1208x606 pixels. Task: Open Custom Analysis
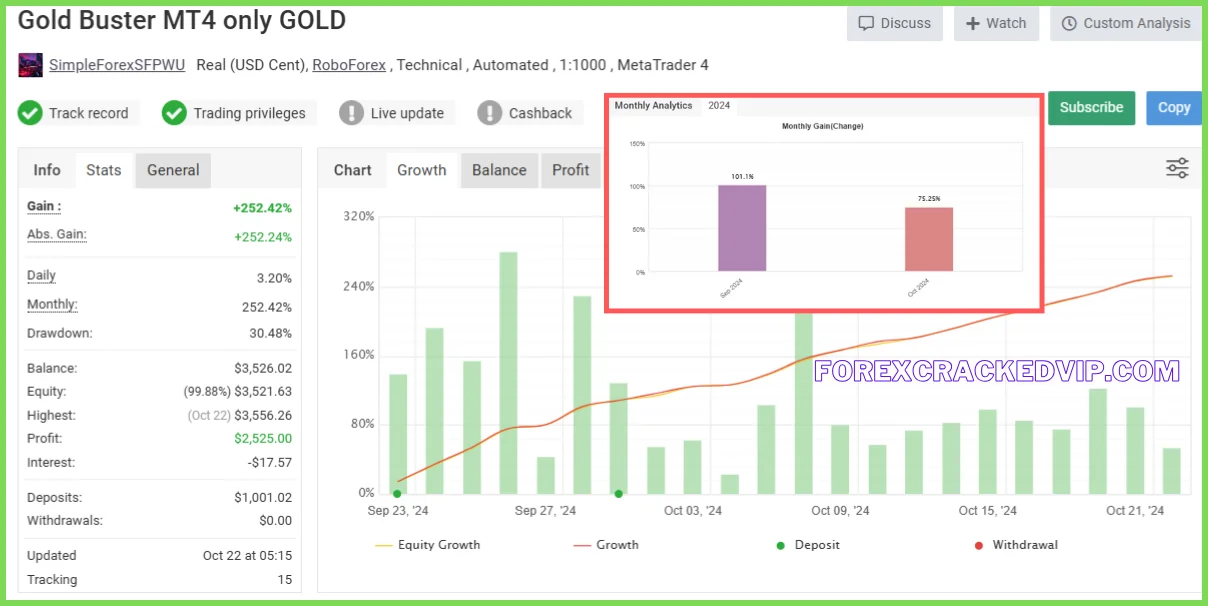click(1125, 23)
